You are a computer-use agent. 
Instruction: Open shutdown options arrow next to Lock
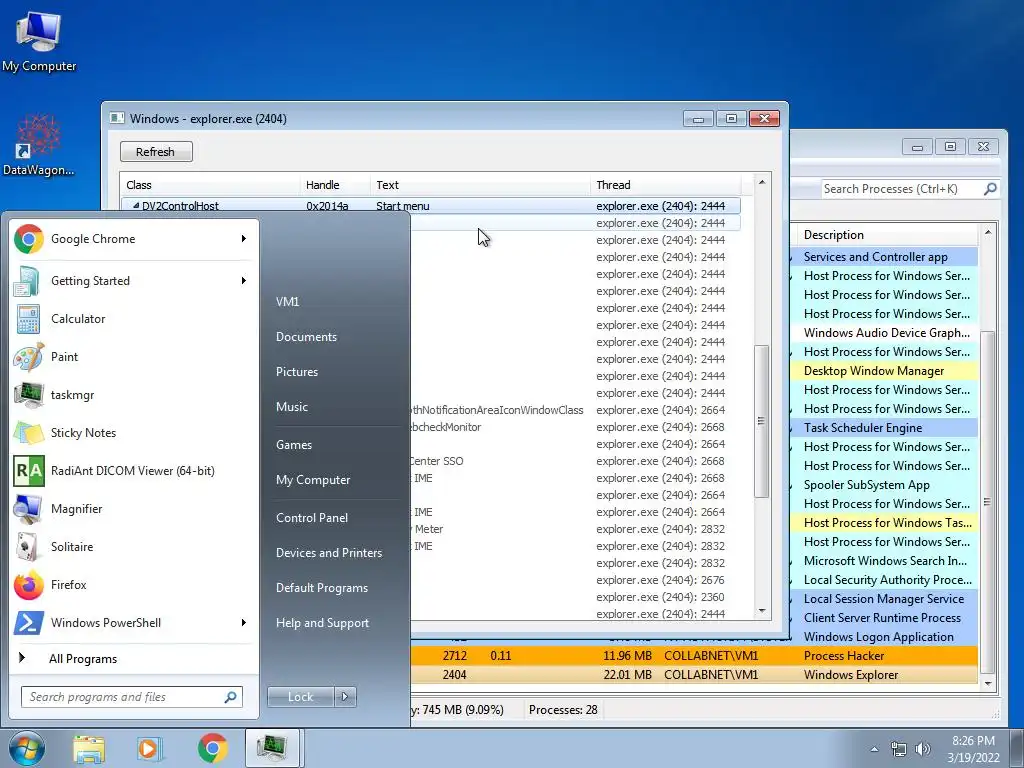tap(345, 697)
